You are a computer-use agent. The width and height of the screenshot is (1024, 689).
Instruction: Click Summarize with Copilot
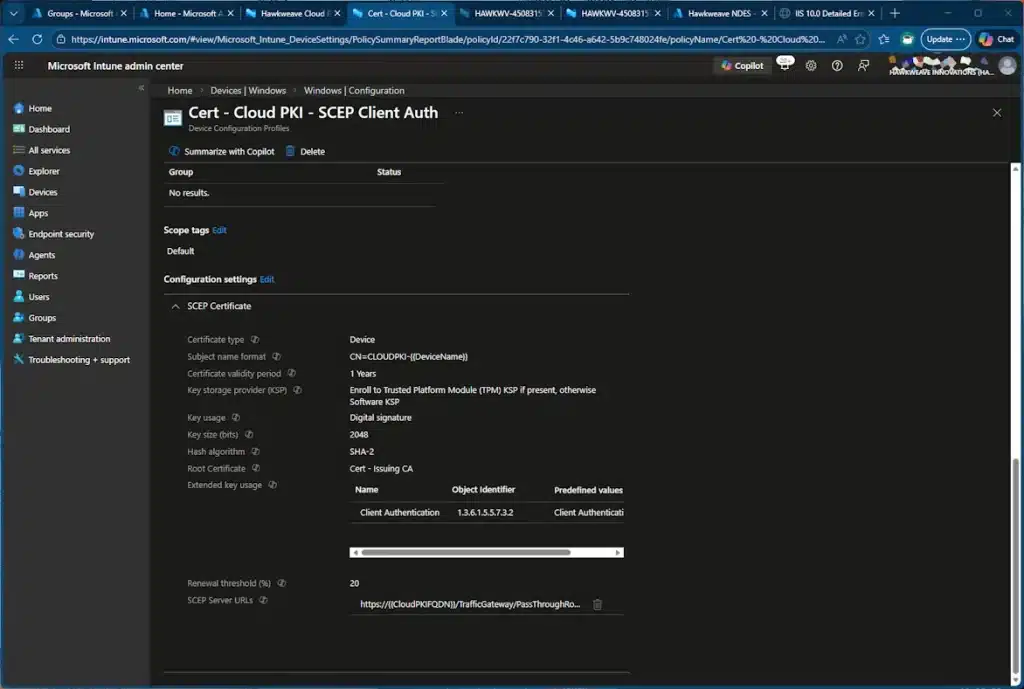(221, 152)
